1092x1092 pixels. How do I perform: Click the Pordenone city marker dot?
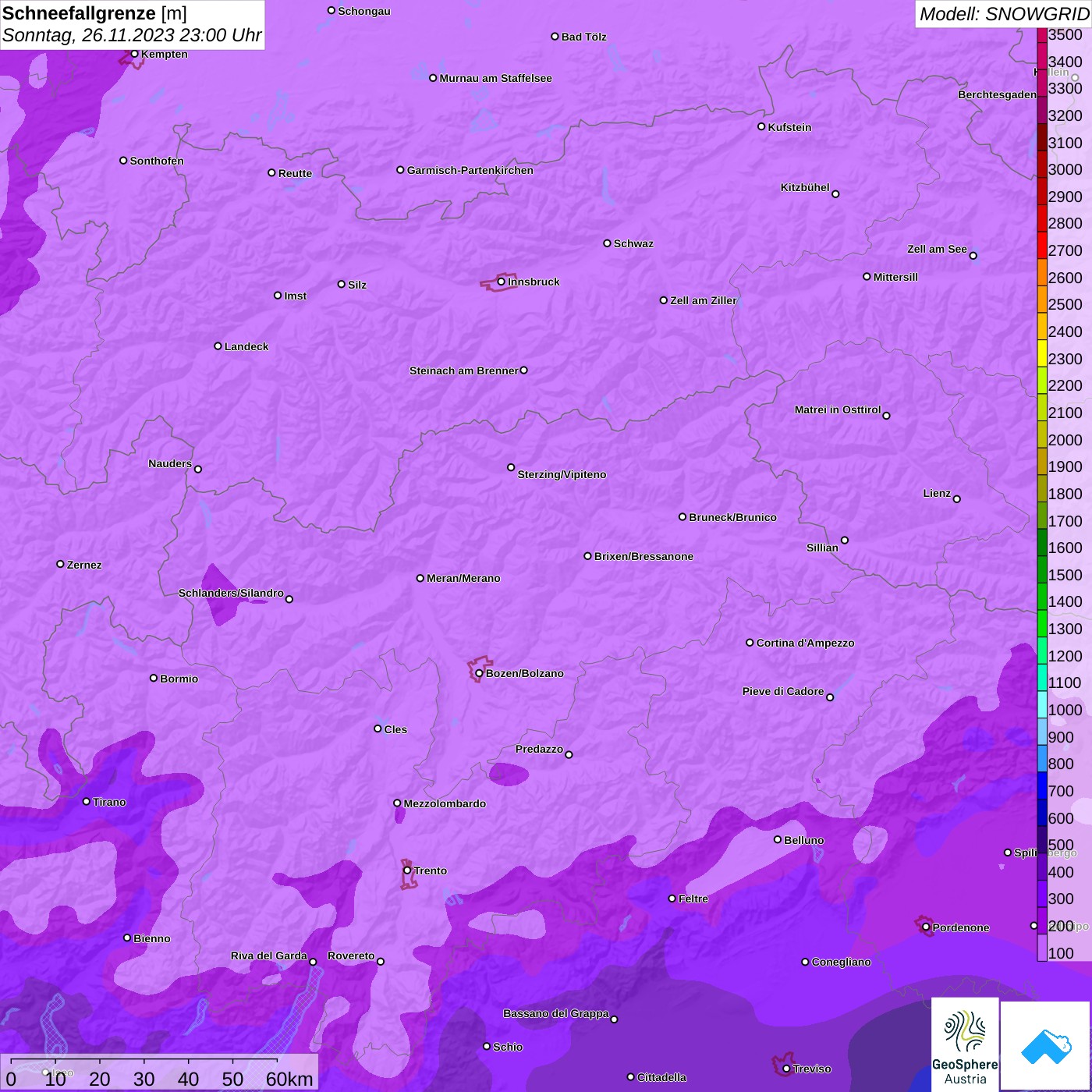926,927
